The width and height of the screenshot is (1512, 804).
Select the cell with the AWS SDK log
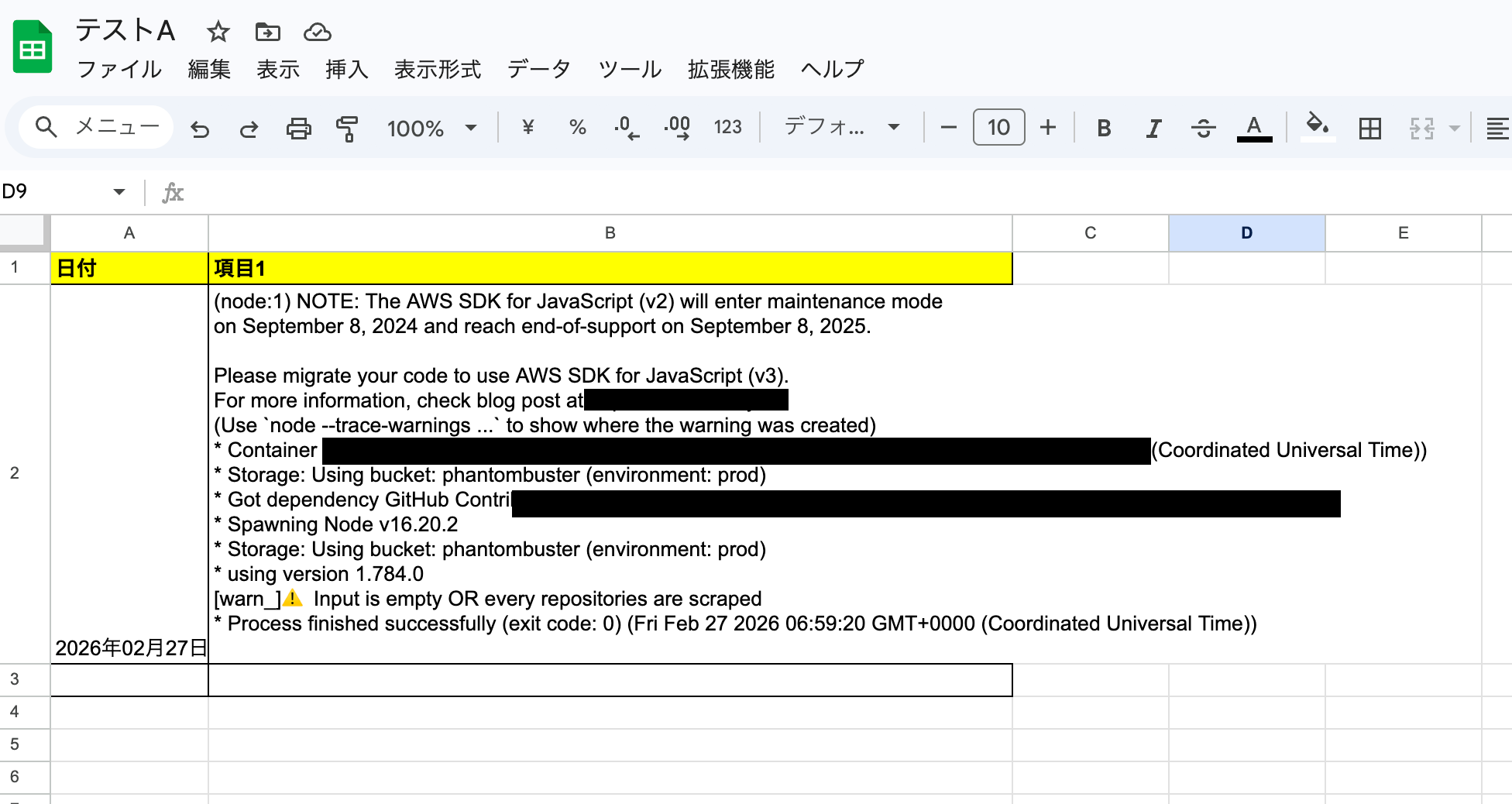tap(610, 474)
